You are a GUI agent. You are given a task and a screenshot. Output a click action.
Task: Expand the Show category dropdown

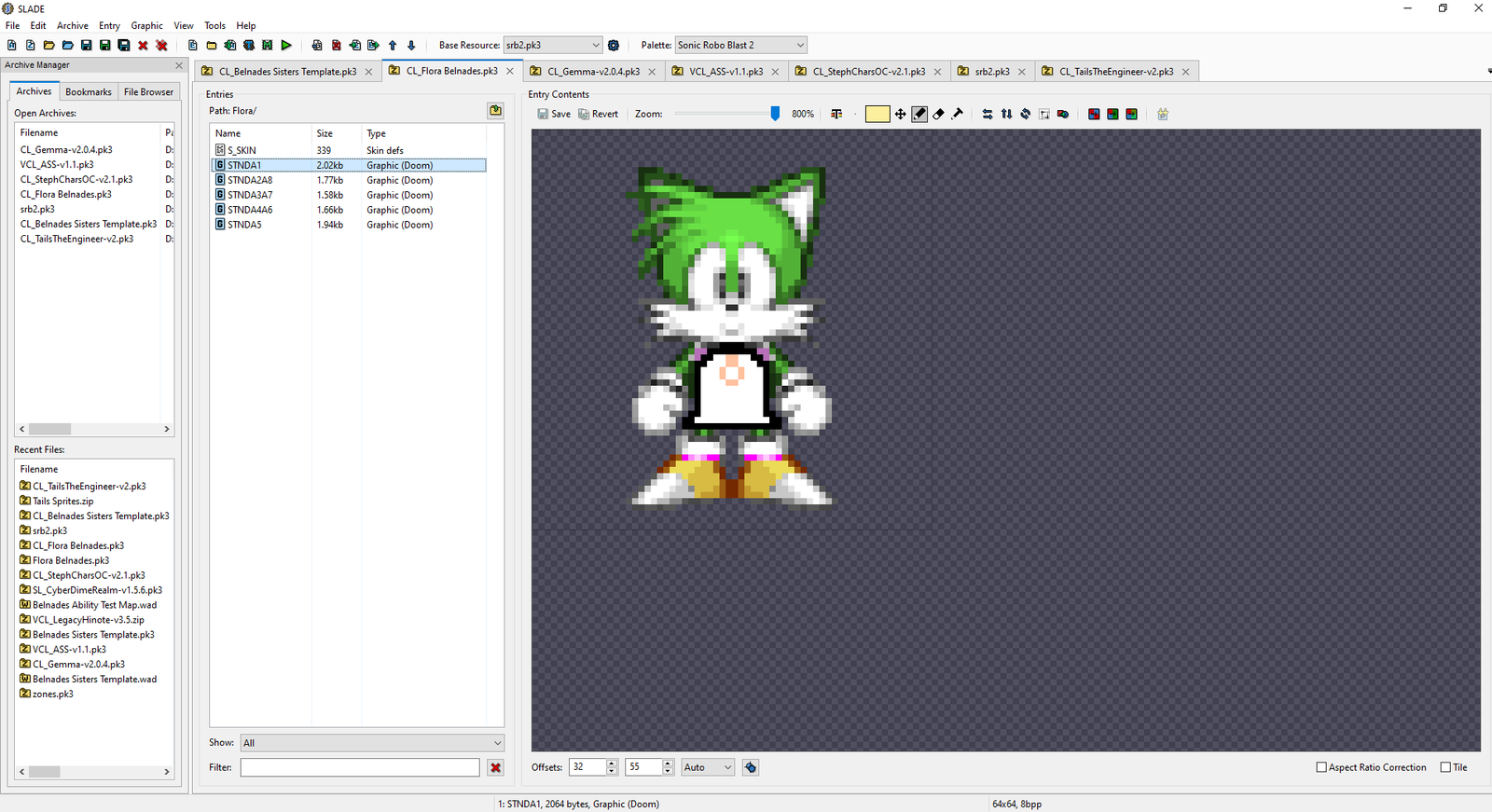click(372, 743)
